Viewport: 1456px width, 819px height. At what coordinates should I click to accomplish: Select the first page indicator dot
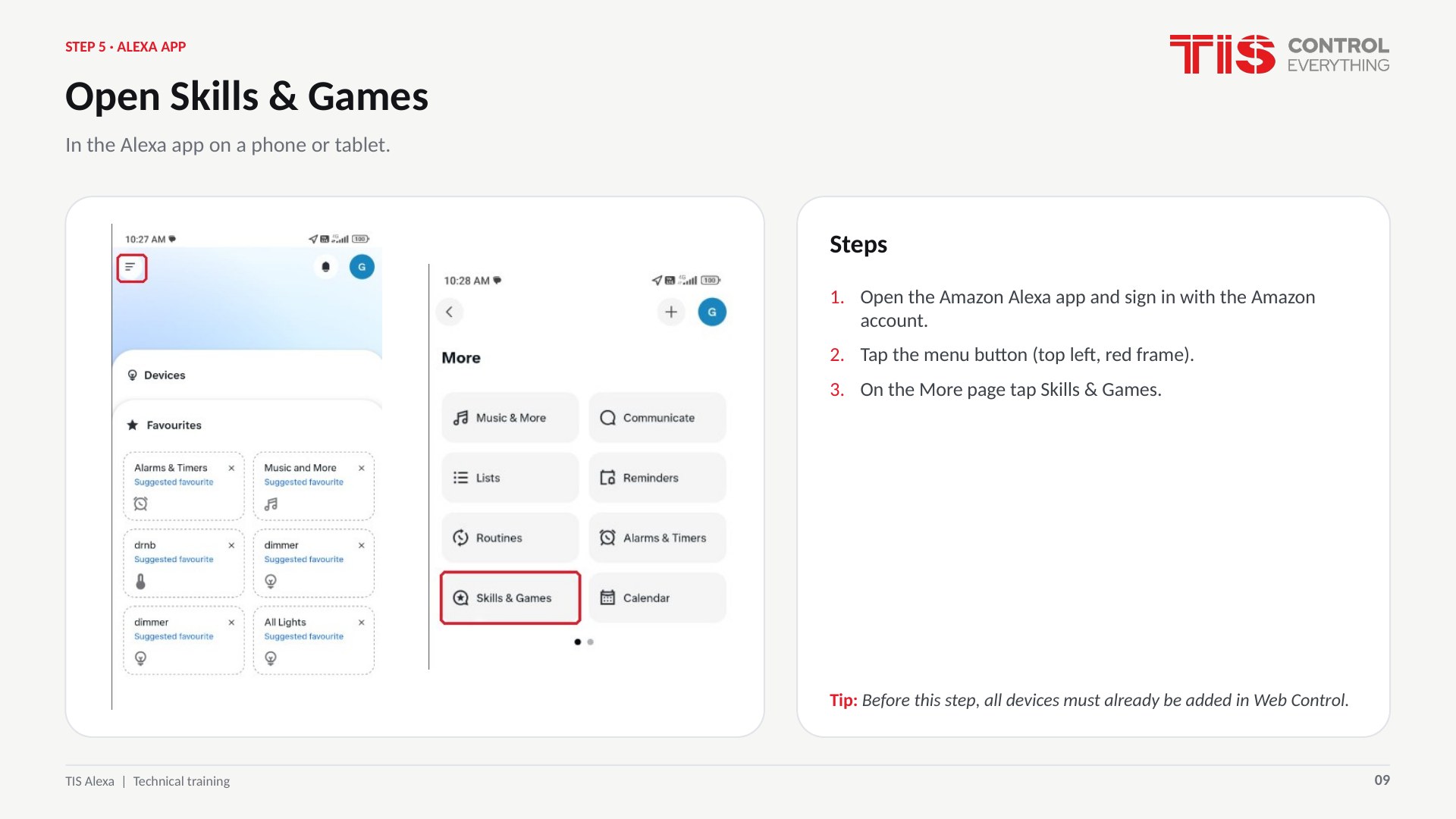coord(578,642)
